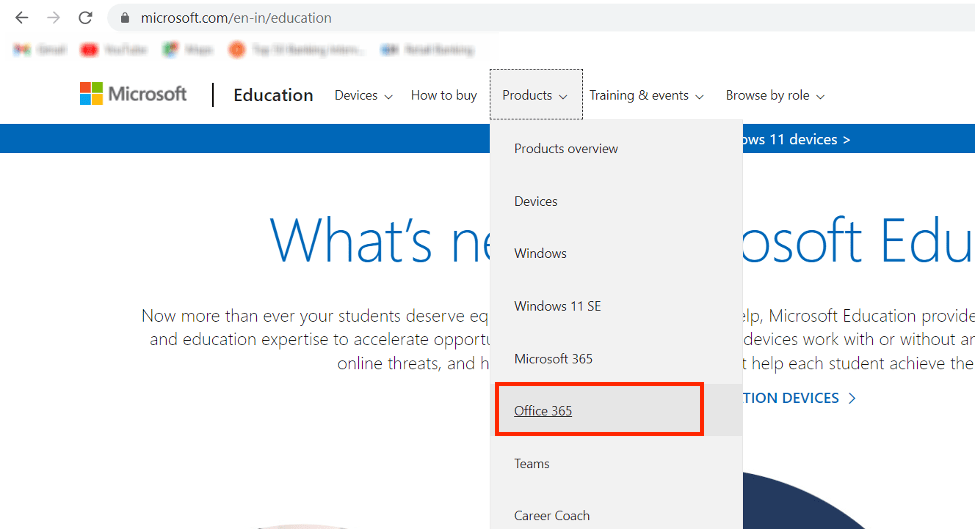Viewport: 977px width, 529px height.
Task: Click the address bar URL
Action: tap(236, 18)
